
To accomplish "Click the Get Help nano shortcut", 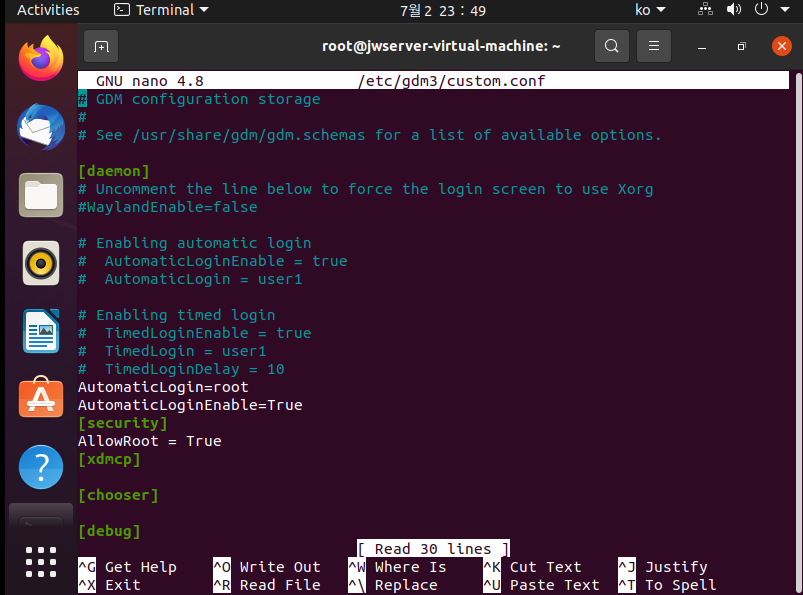I will [x=143, y=567].
